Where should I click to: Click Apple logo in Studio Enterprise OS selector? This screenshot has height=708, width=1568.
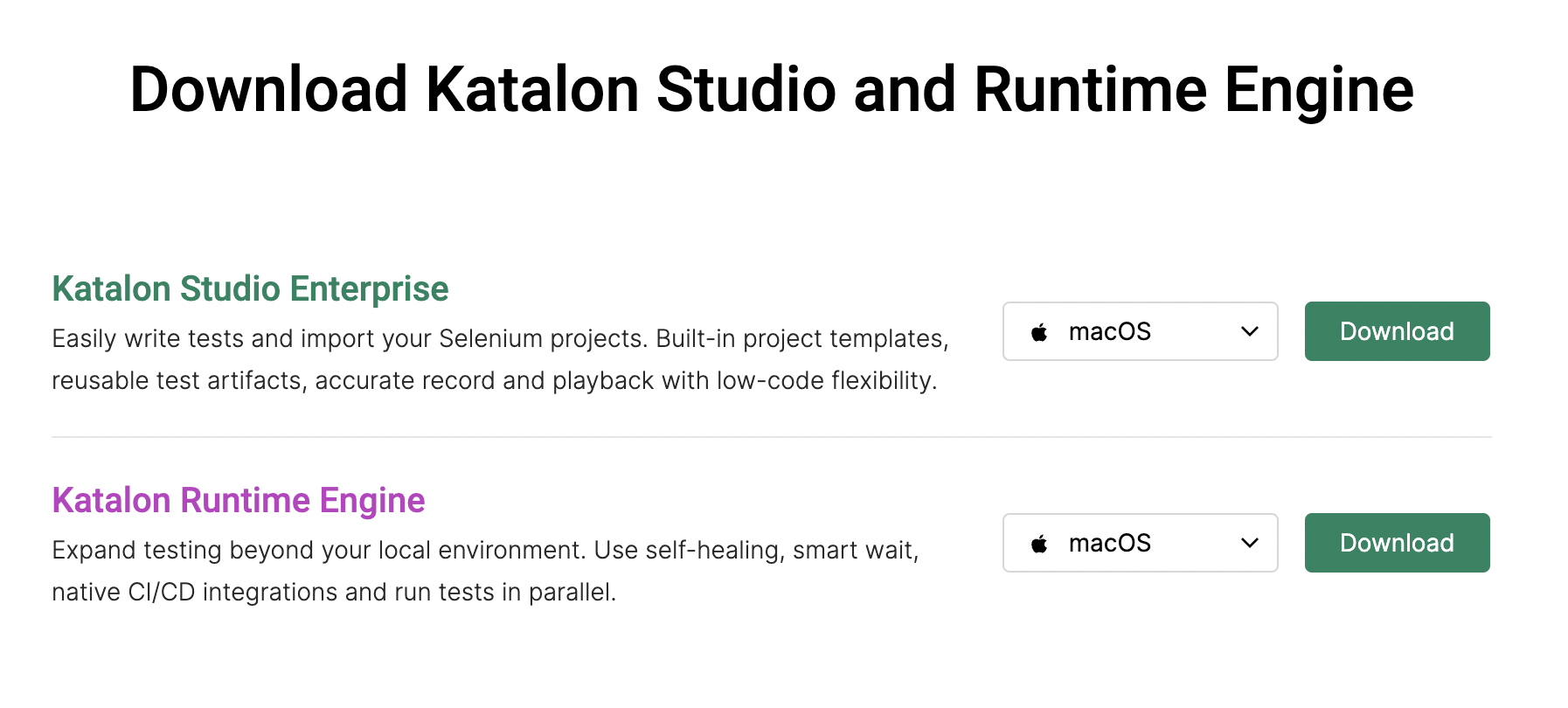coord(1039,332)
